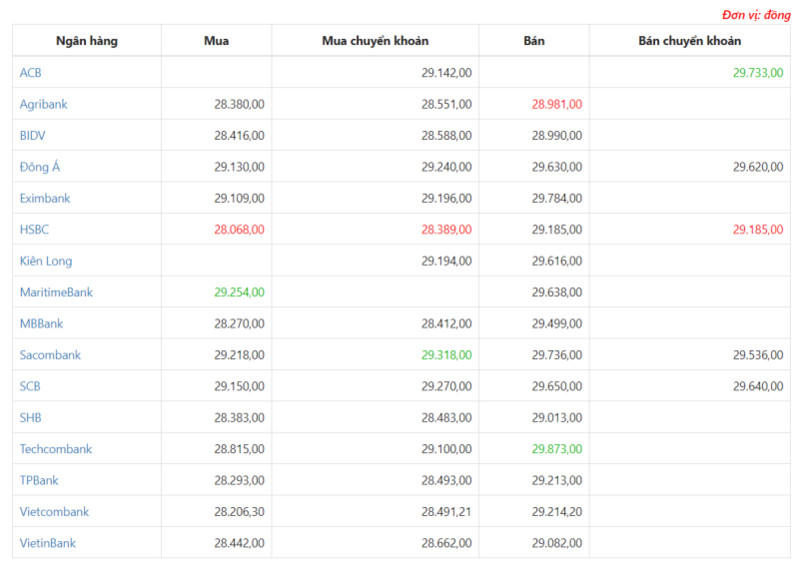Viewport: 799px width, 563px height.
Task: Open the Agribank link
Action: click(43, 104)
